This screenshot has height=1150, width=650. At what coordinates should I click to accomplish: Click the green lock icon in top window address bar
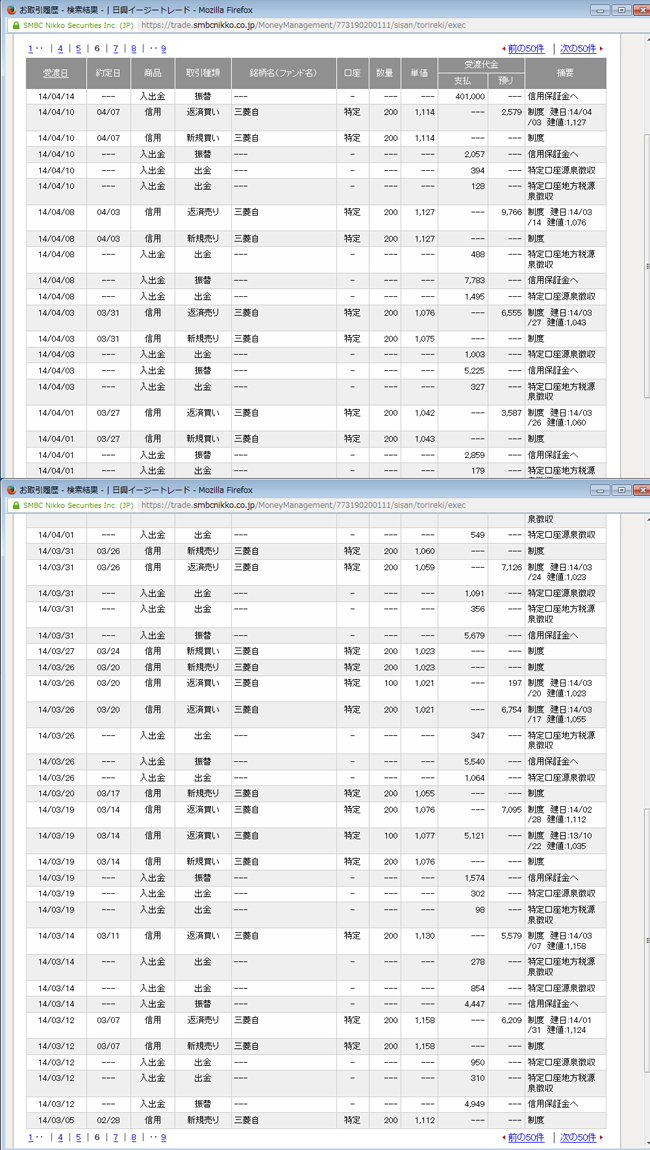point(15,24)
